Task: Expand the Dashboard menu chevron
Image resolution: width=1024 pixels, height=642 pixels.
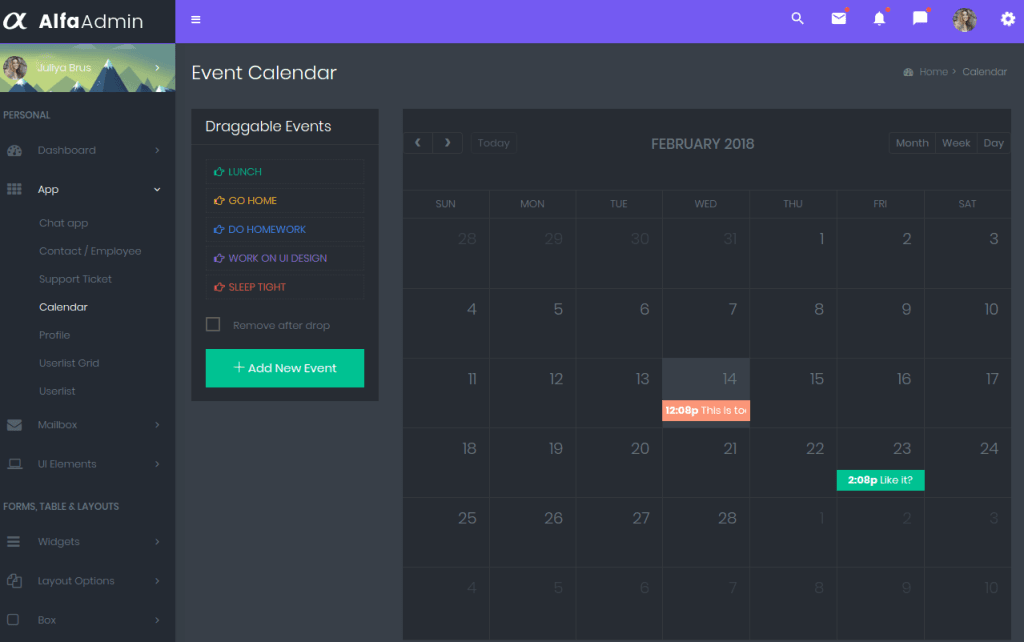Action: point(157,150)
